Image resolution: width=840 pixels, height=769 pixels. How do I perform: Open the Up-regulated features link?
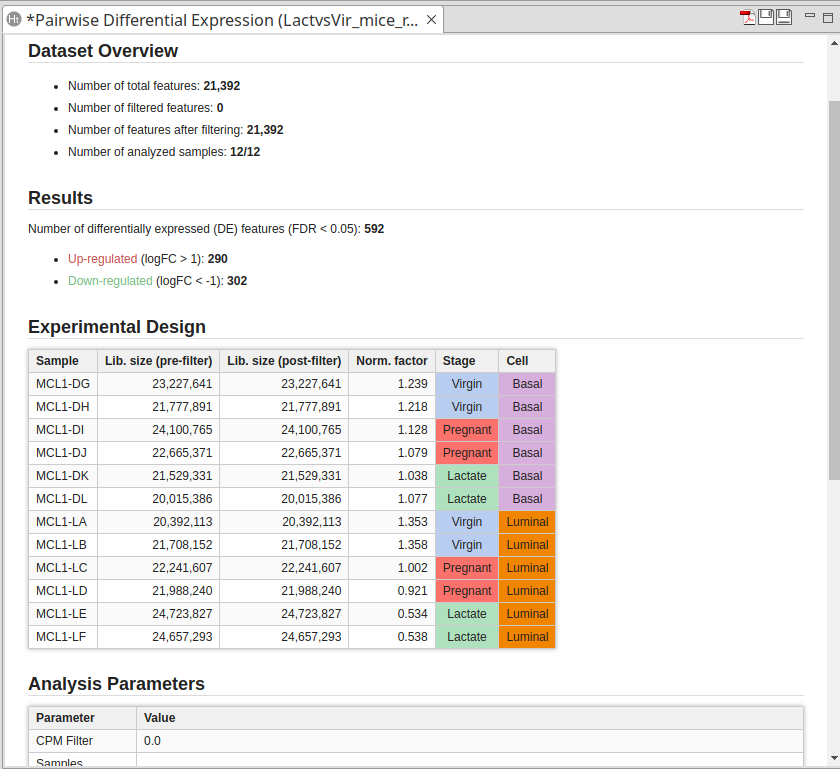click(x=102, y=258)
